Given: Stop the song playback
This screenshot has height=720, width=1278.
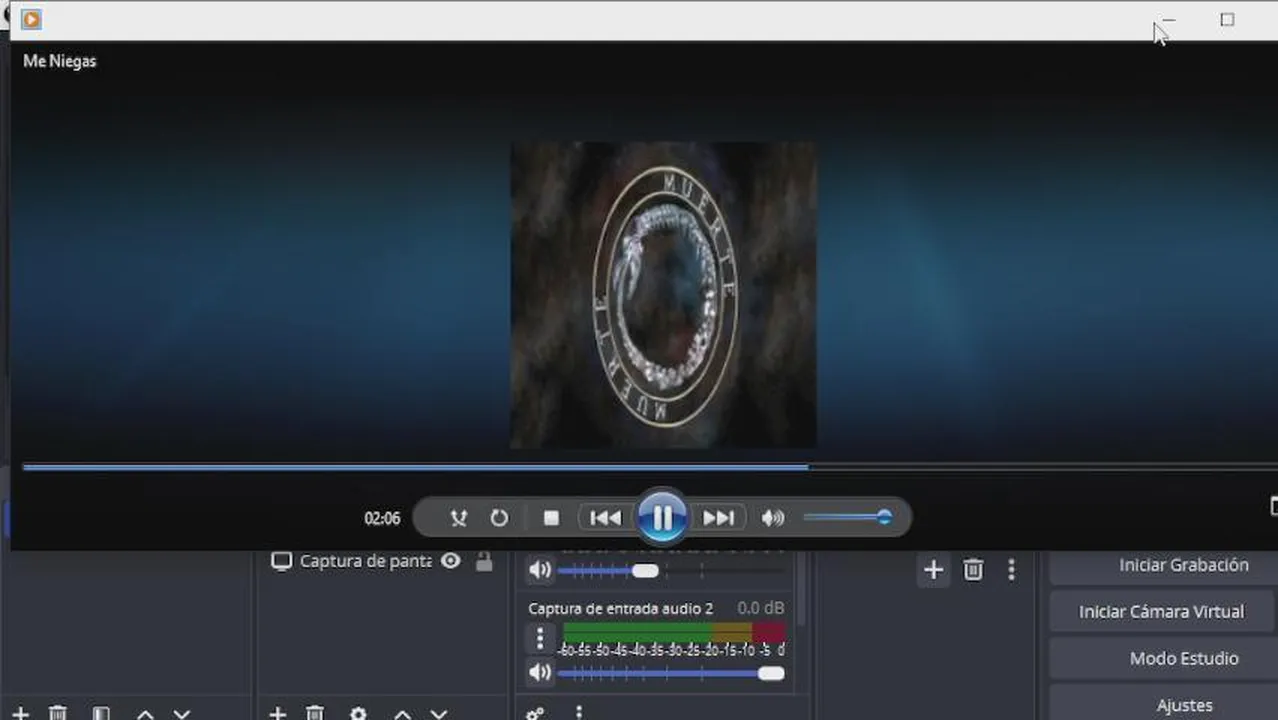Looking at the screenshot, I should [551, 517].
